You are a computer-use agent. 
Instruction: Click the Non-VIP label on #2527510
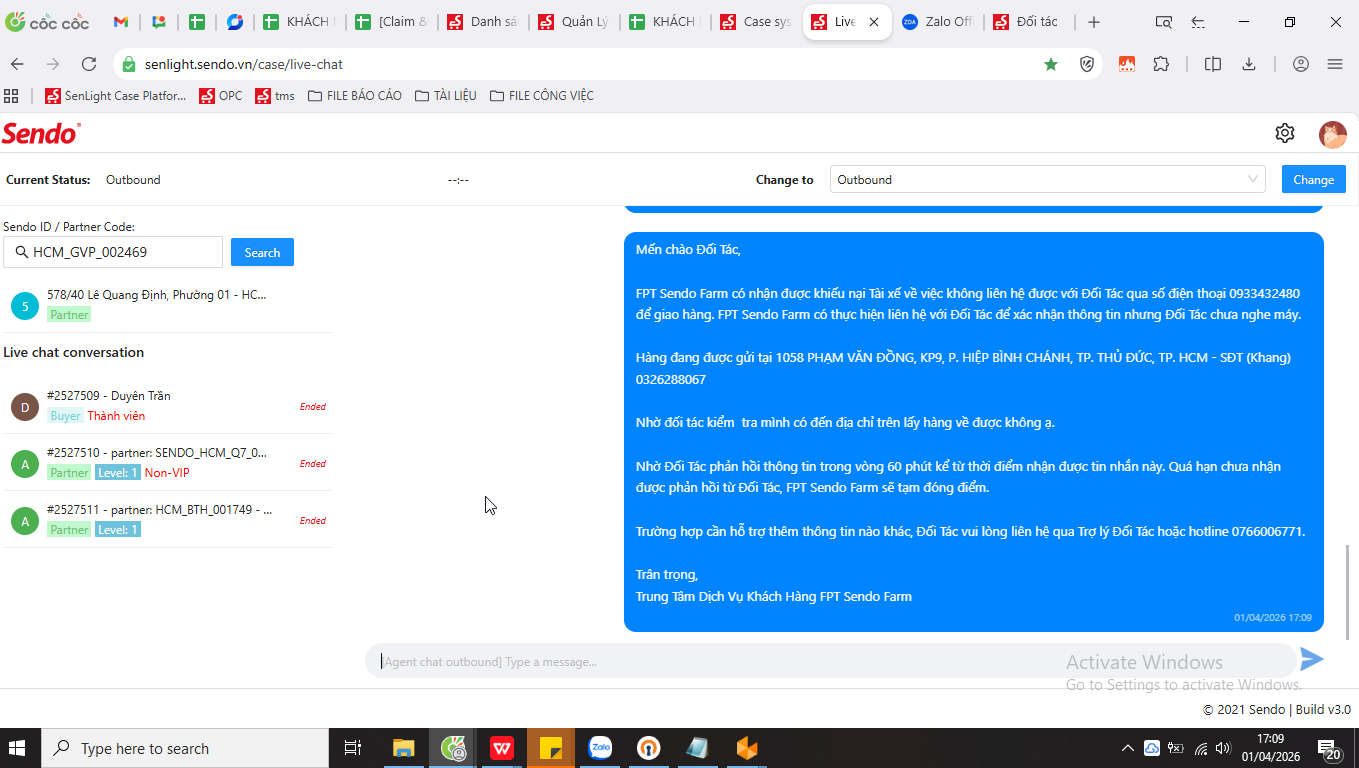[x=167, y=473]
